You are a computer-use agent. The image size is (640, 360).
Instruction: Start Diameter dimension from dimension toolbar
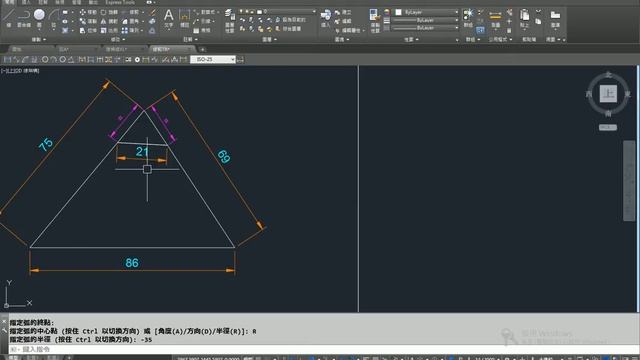coord(62,60)
